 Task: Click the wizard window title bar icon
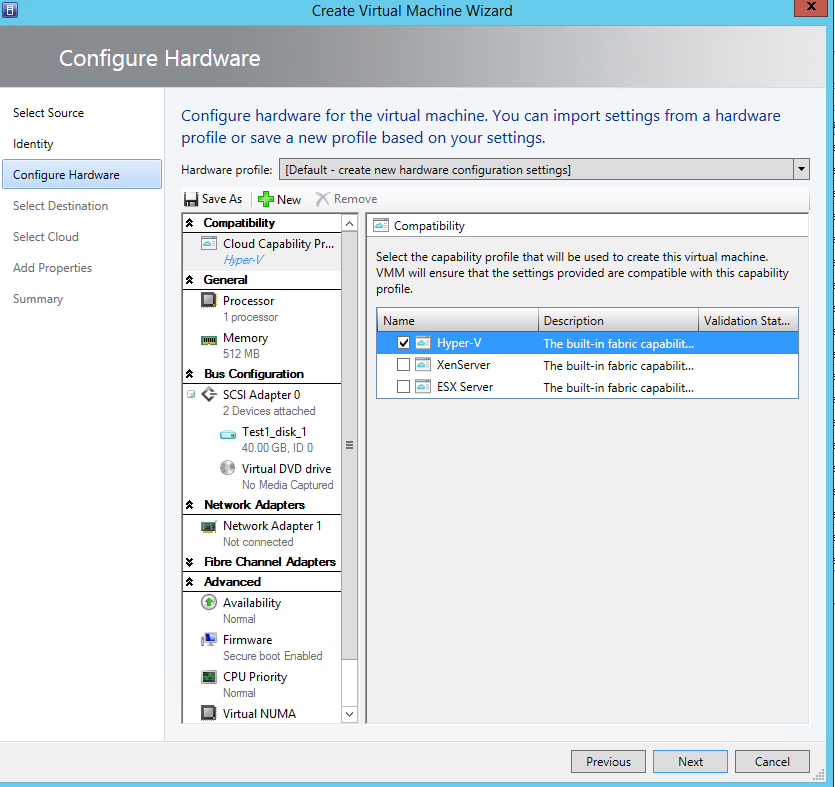(x=10, y=10)
